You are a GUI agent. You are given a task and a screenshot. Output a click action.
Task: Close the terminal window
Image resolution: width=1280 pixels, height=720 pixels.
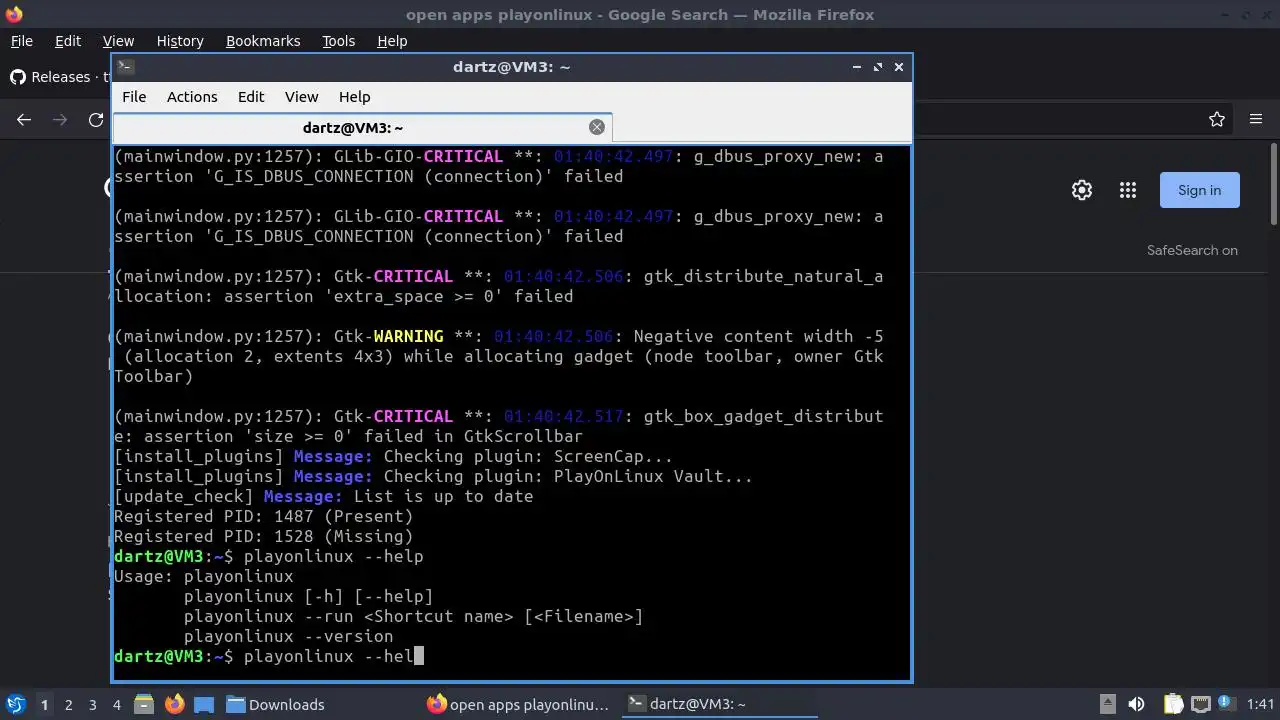(899, 67)
